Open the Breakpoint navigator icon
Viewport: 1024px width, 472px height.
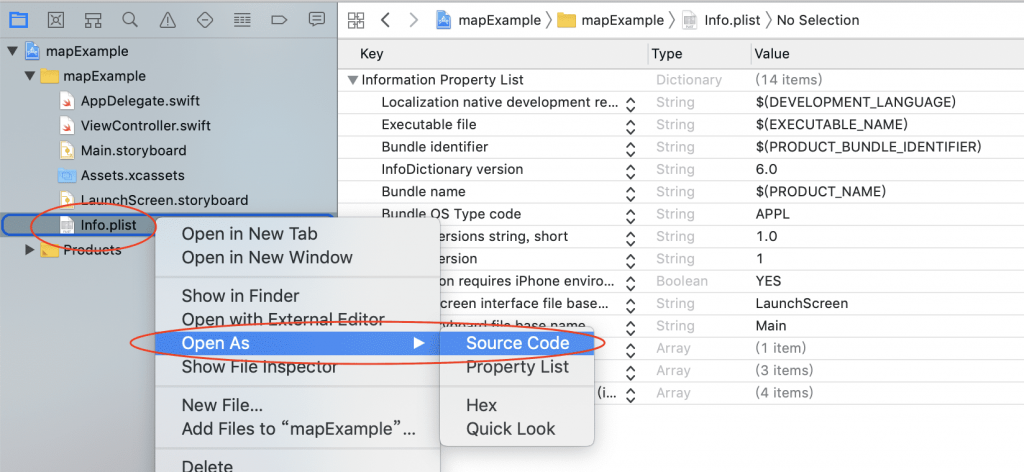[x=280, y=20]
